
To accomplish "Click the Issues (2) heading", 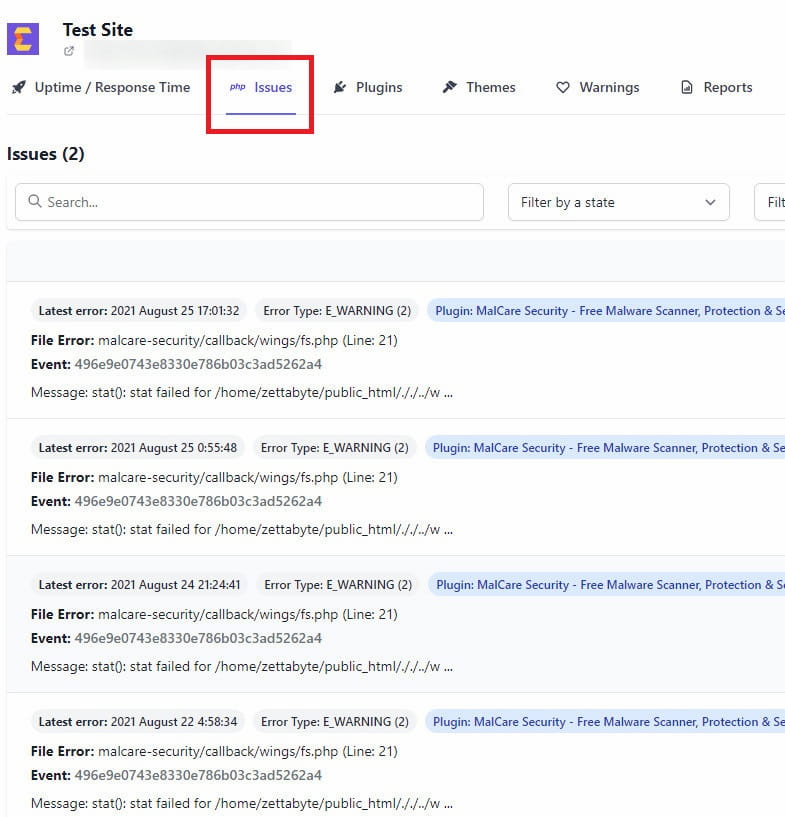I will coord(46,154).
